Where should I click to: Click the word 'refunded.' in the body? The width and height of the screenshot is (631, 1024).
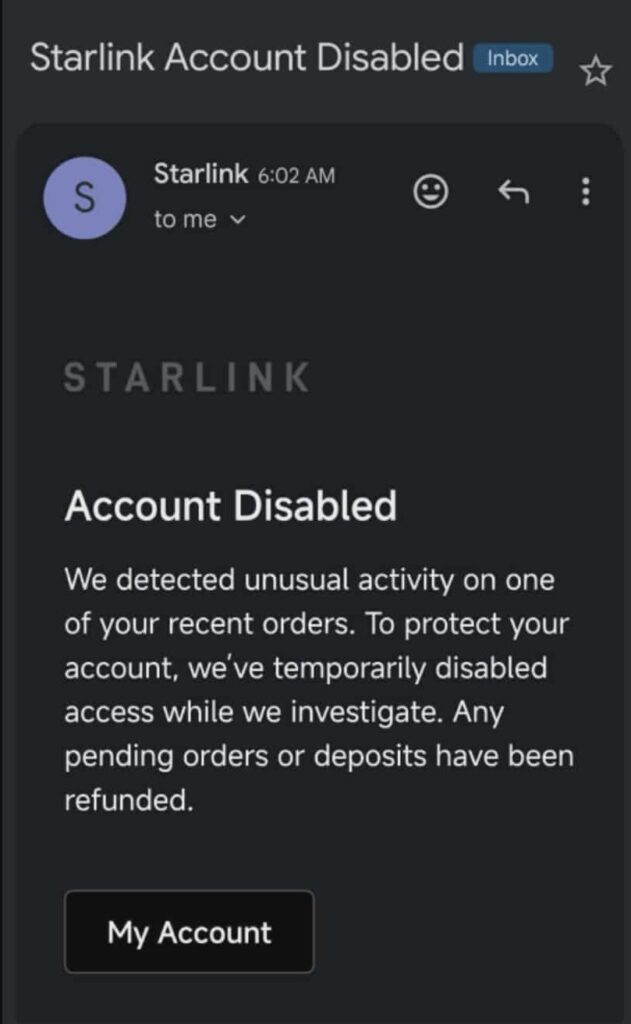tap(129, 800)
